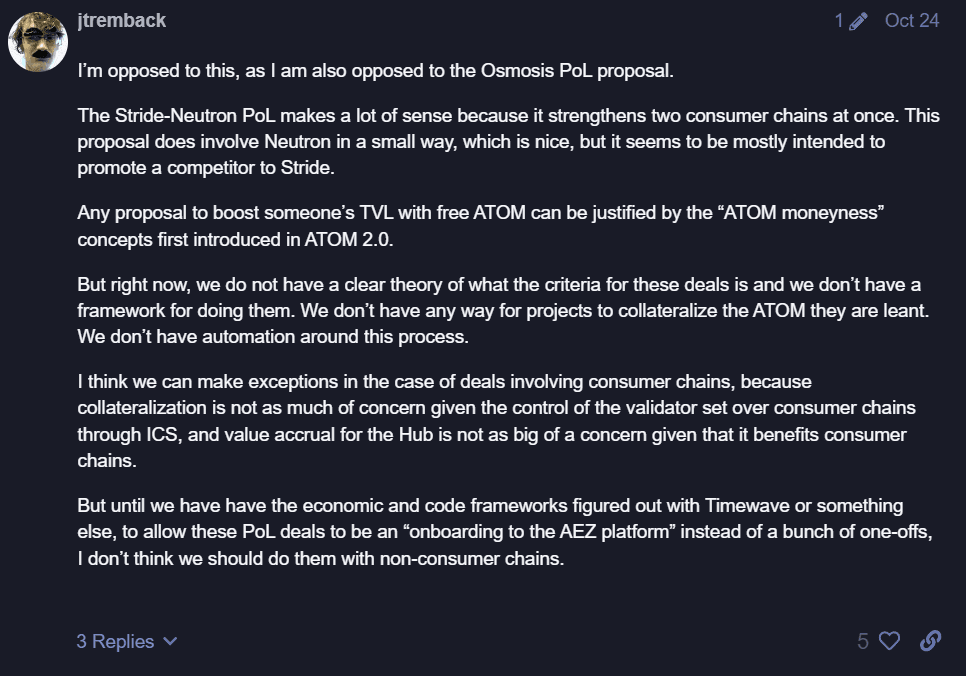Click the paragraph mentioning "ATOM moneyness"
Screen dimensions: 966x676
click(x=481, y=226)
